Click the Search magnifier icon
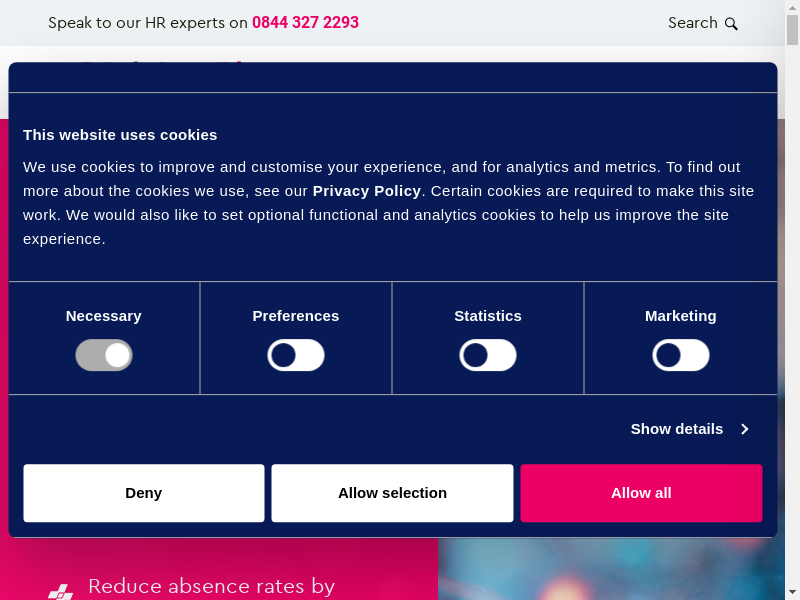The height and width of the screenshot is (600, 800). point(731,24)
